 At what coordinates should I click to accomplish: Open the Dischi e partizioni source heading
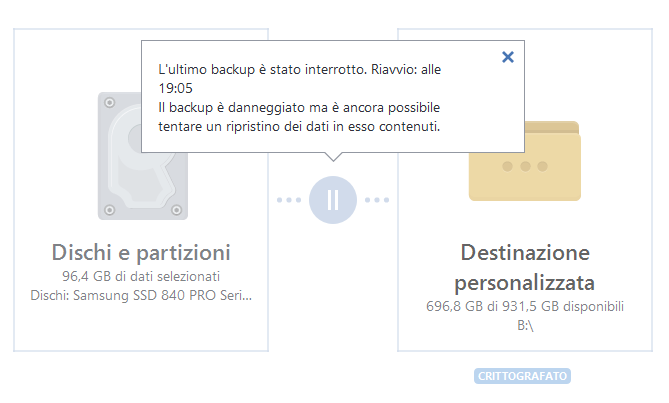[x=141, y=252]
